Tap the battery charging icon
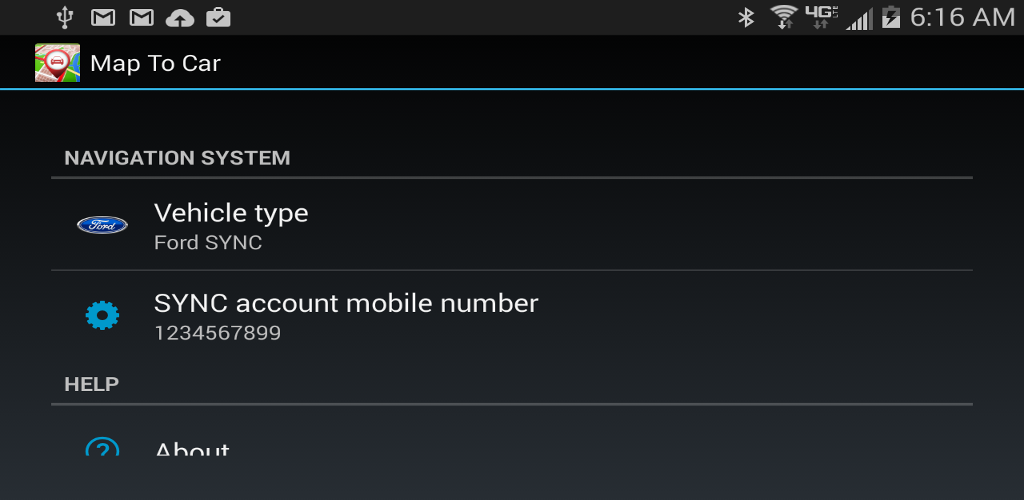Image resolution: width=1024 pixels, height=500 pixels. point(891,18)
